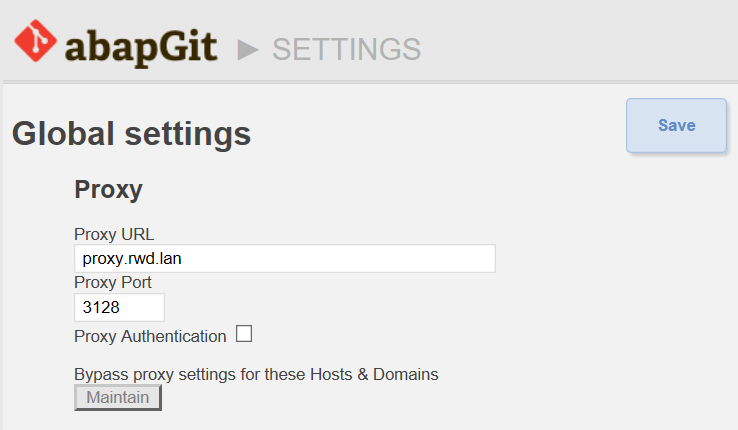Focus the Proxy Port field
Screen dimensions: 738x430
point(120,307)
